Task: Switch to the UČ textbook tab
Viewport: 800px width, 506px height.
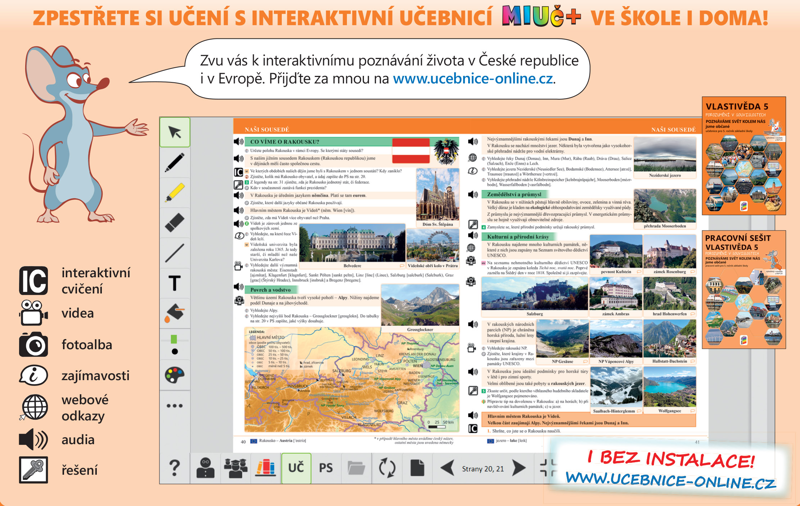Action: tap(296, 468)
